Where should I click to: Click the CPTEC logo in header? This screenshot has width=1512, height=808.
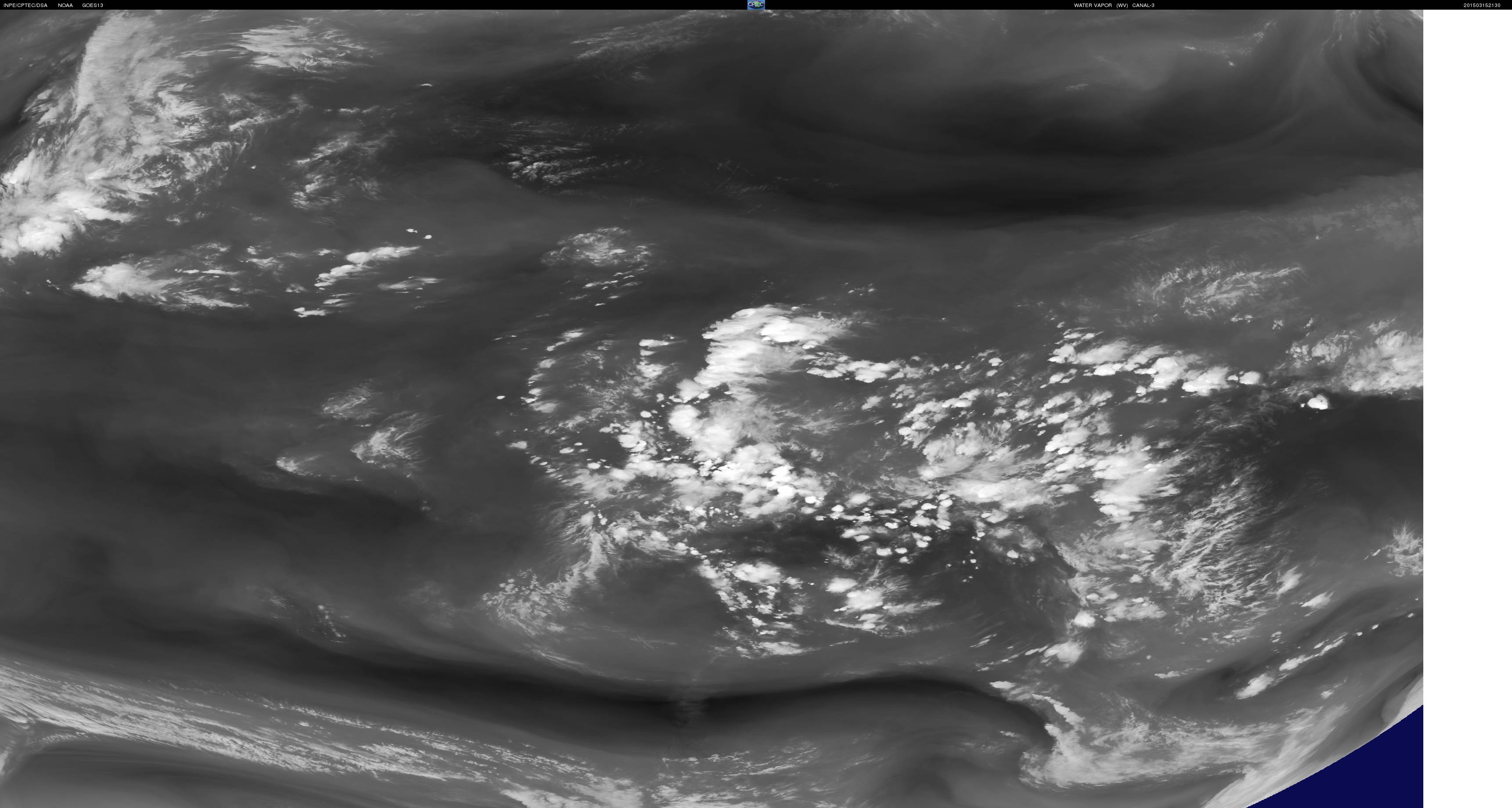tap(755, 5)
